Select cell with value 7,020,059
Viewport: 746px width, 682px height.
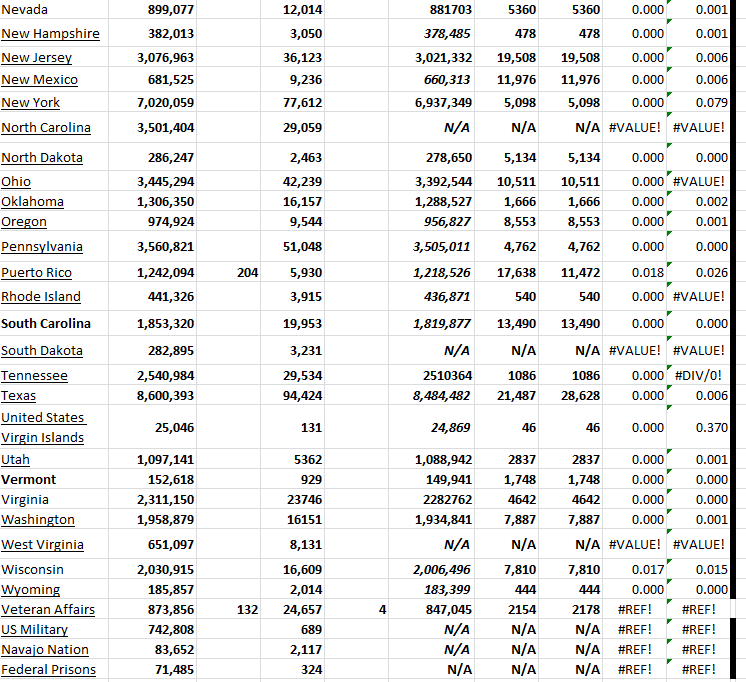(152, 102)
